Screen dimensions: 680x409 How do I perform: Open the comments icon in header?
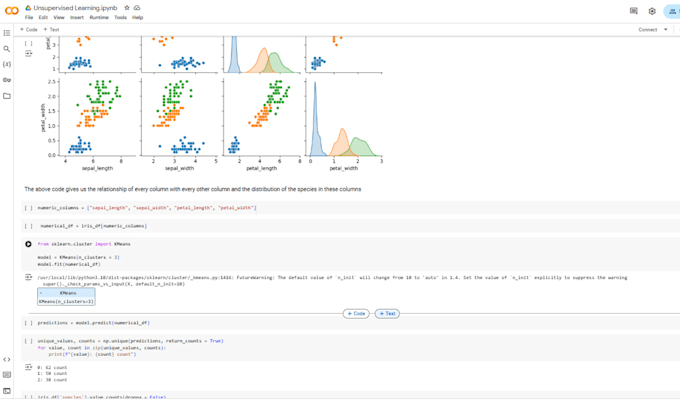point(633,11)
